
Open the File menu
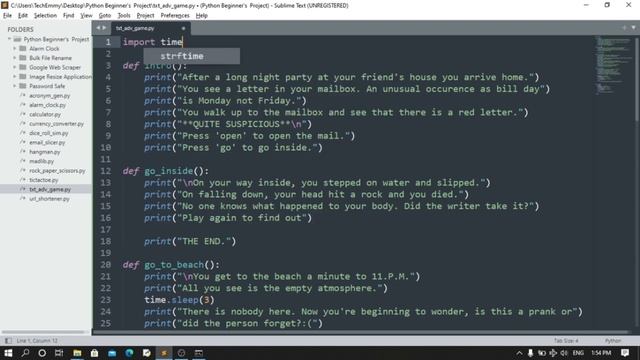tap(7, 16)
